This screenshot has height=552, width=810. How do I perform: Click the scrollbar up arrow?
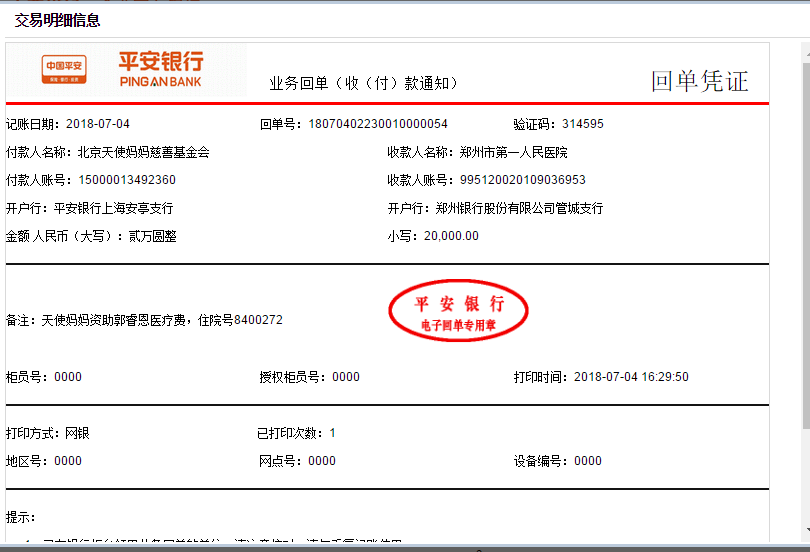pyautogui.click(x=806, y=52)
